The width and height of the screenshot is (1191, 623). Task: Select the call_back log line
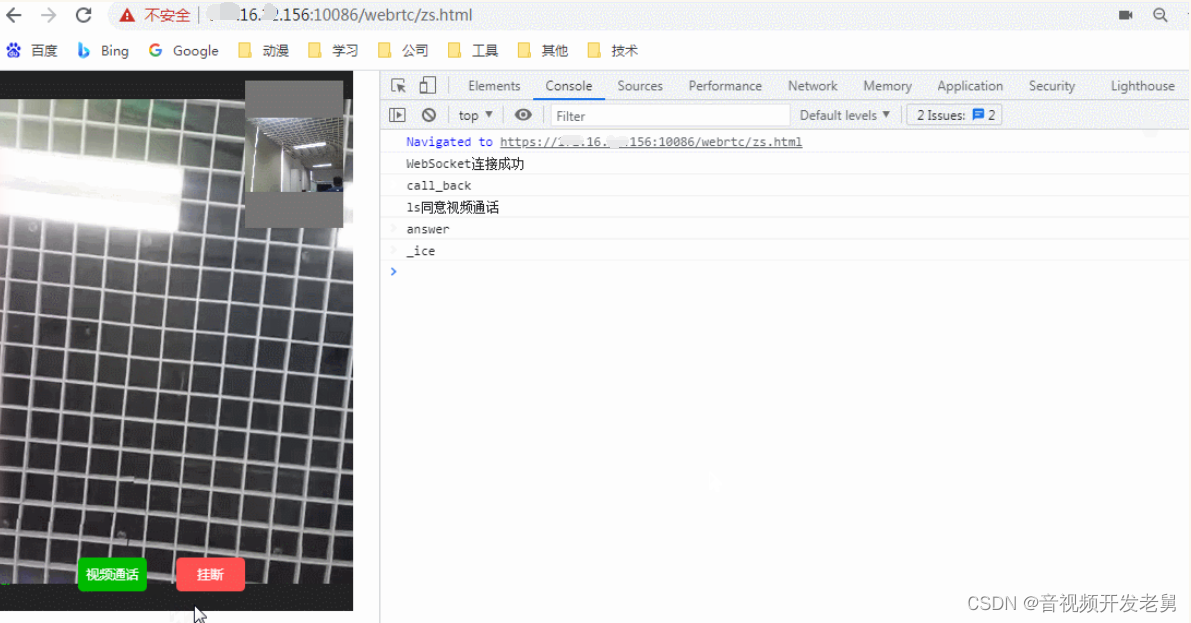(439, 185)
